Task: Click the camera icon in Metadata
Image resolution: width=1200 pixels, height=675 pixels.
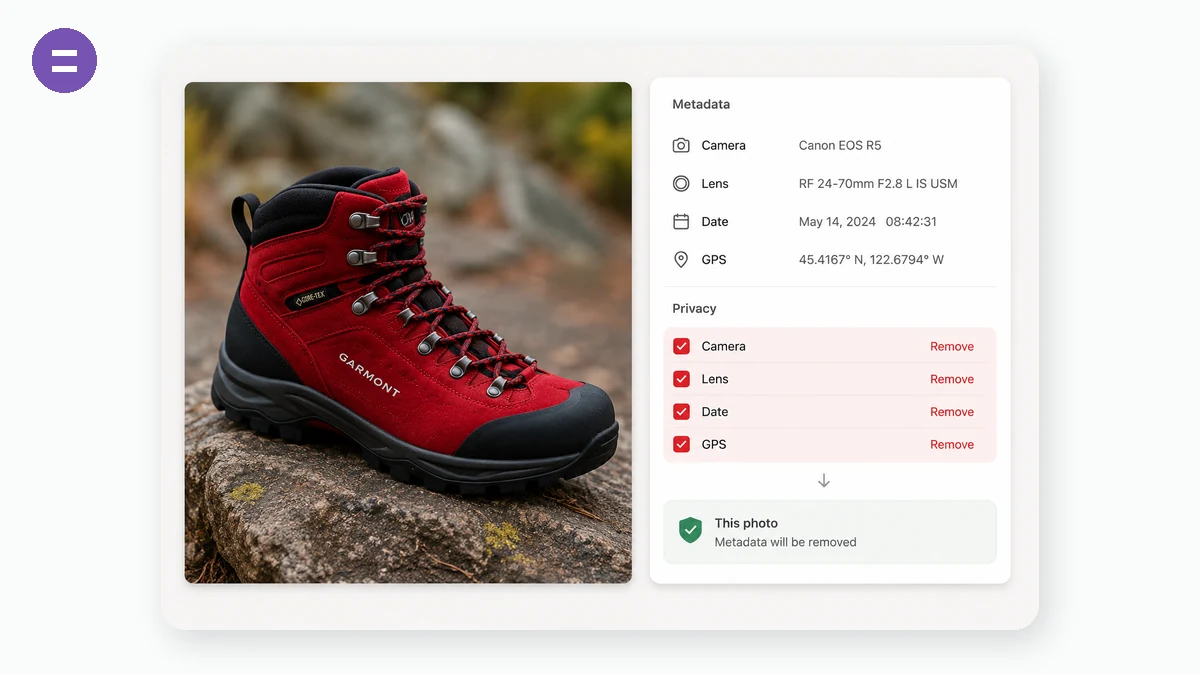Action: click(x=681, y=145)
